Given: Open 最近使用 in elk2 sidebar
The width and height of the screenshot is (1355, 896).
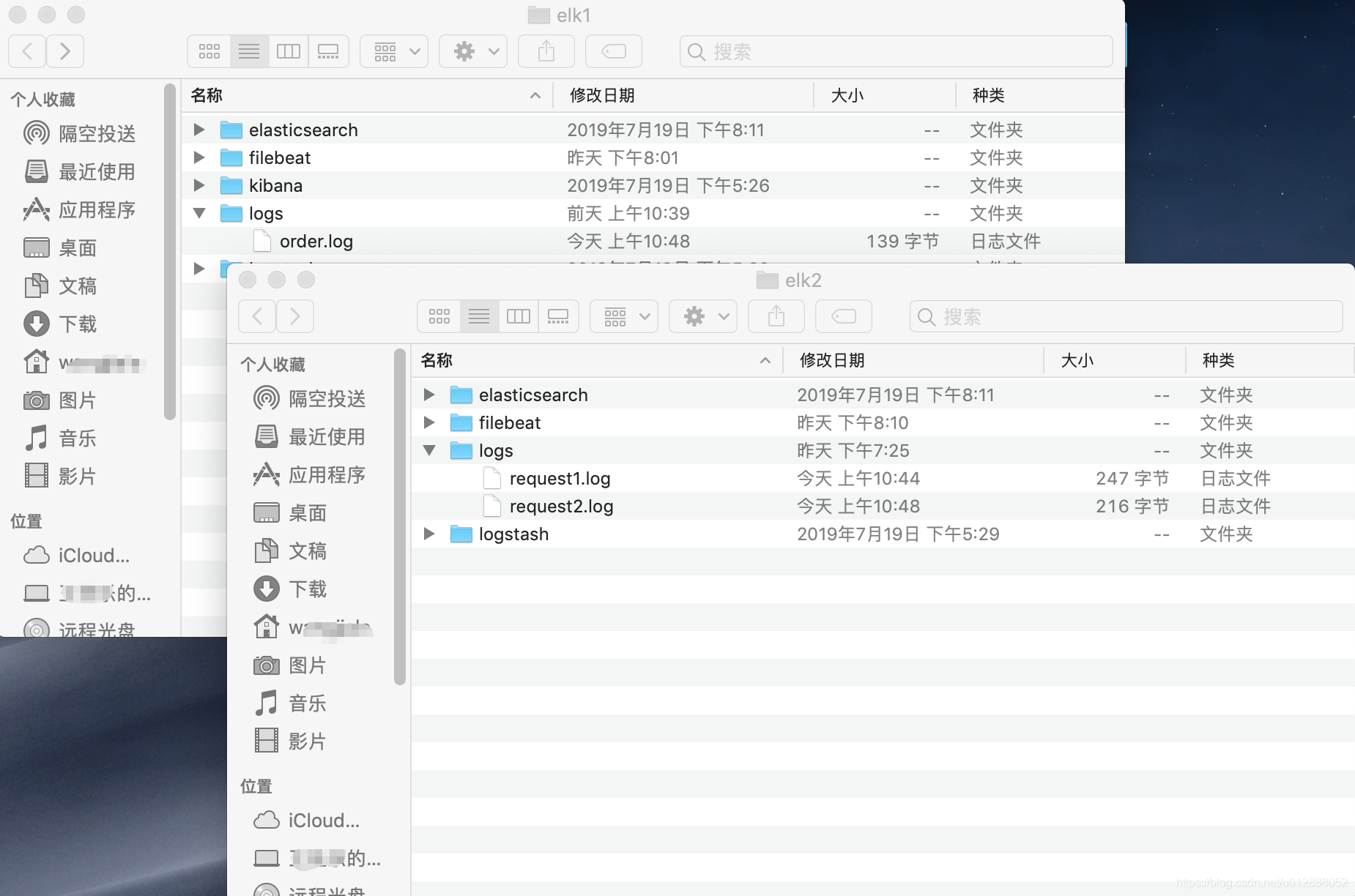Looking at the screenshot, I should point(311,436).
